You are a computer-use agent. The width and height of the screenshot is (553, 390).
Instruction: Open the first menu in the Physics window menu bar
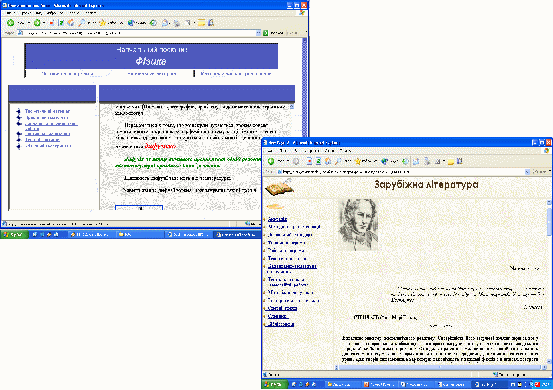click(x=10, y=13)
